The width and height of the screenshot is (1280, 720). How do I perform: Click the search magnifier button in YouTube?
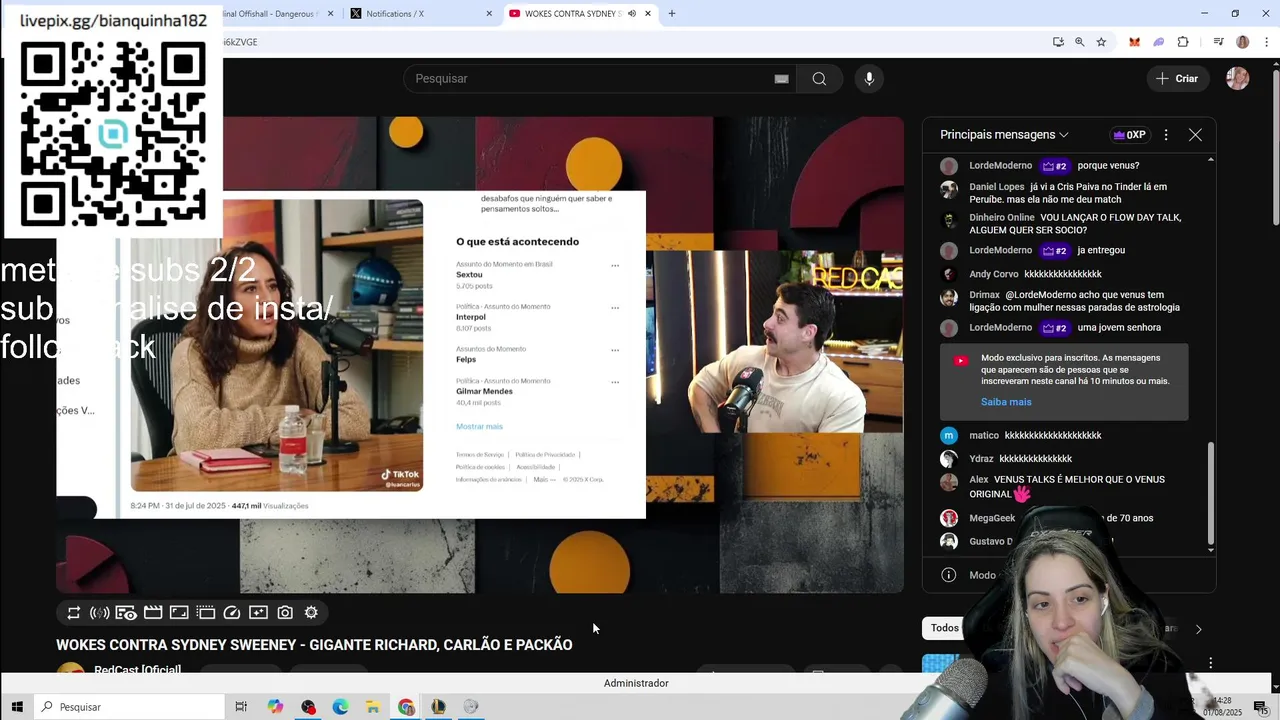pyautogui.click(x=819, y=79)
